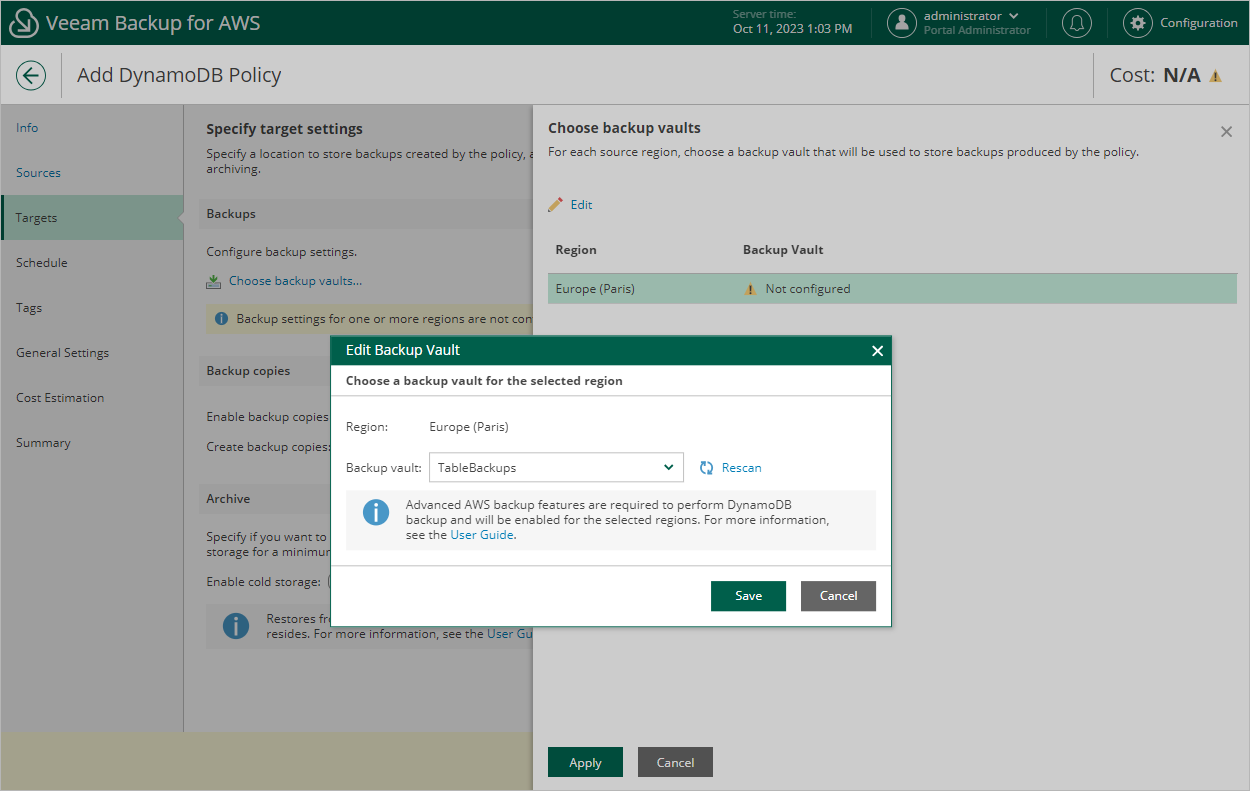Save the backup vault selection

(748, 596)
